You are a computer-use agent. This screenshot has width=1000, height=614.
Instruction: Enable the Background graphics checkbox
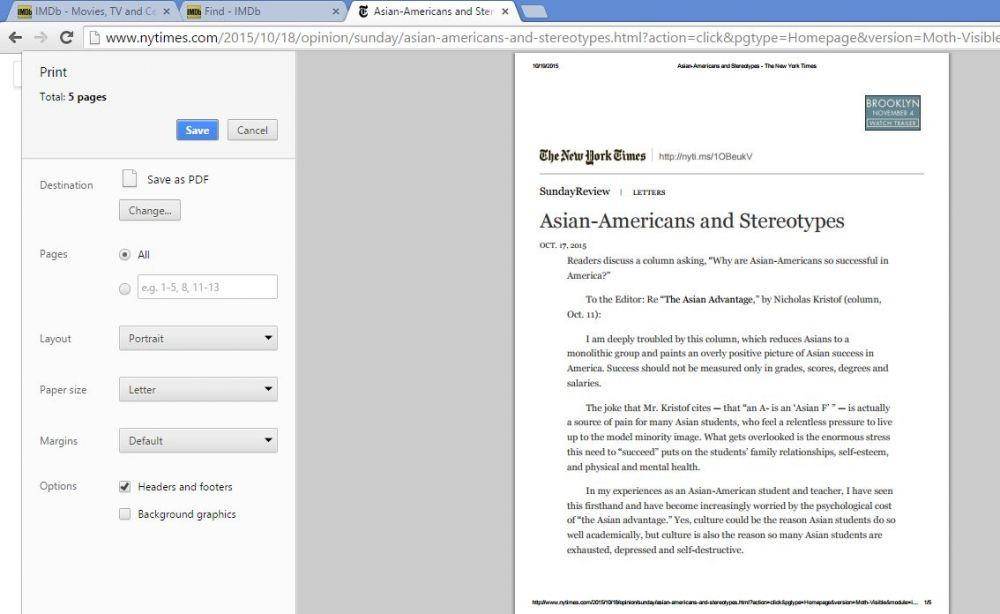point(125,514)
